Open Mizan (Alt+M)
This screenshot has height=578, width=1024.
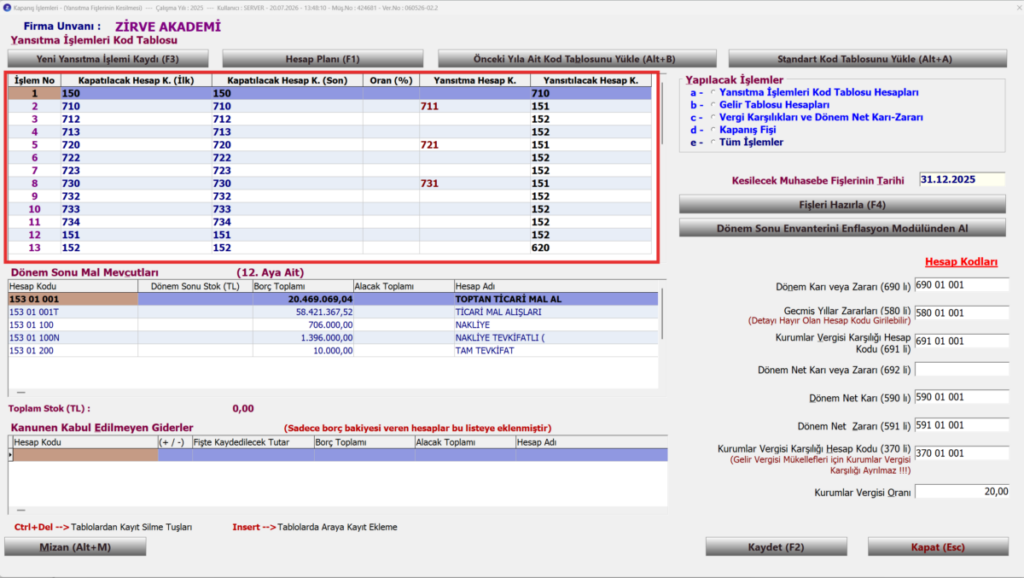click(x=75, y=547)
